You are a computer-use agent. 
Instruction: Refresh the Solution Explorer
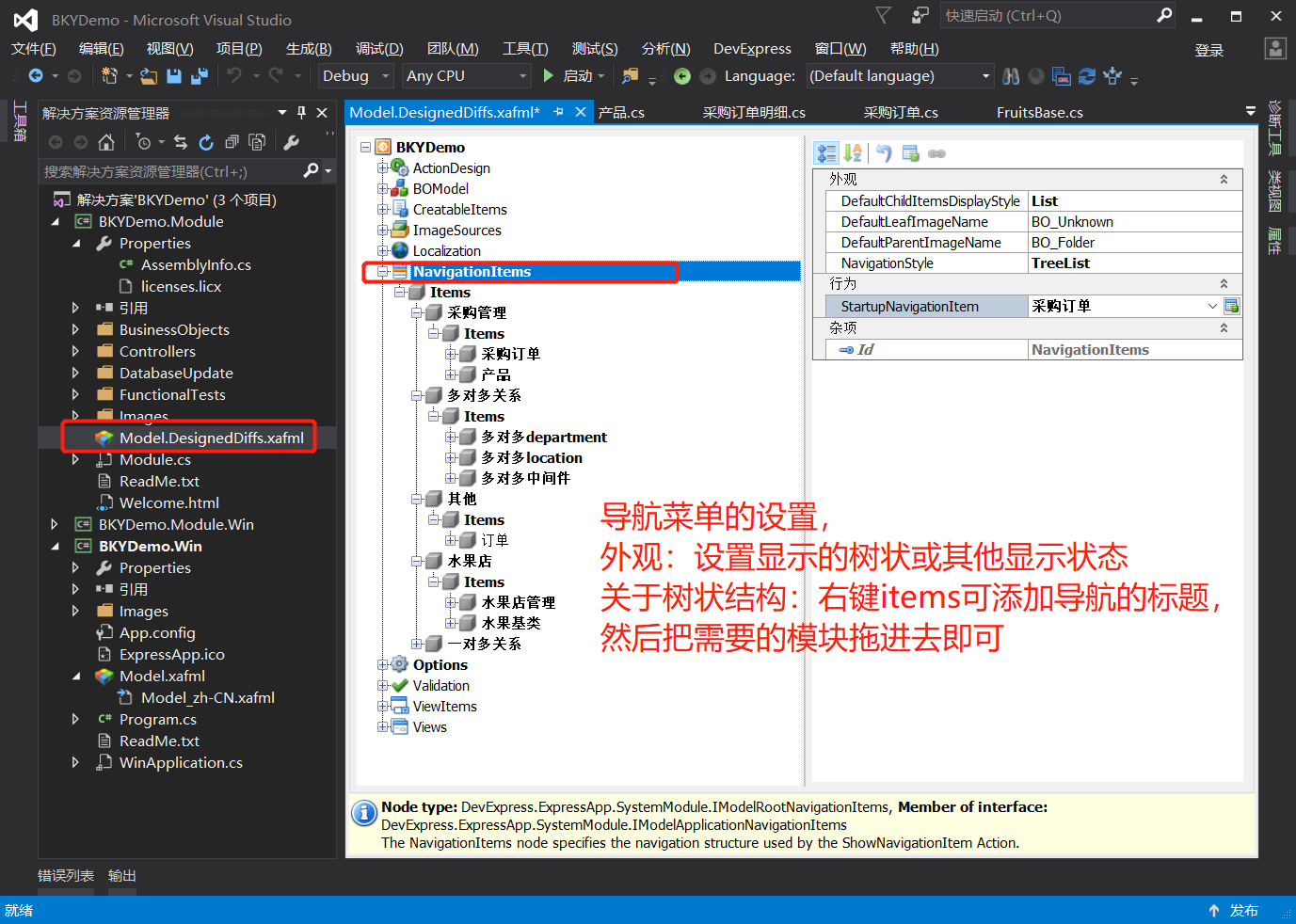point(206,142)
